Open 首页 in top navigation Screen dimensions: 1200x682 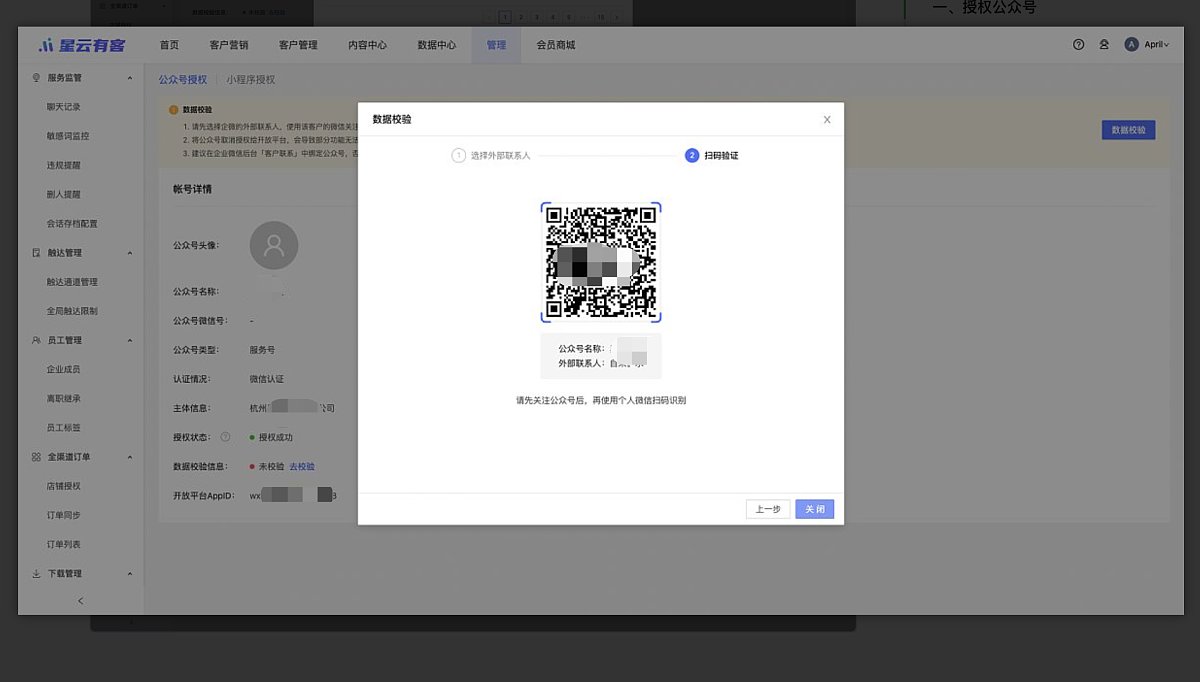pyautogui.click(x=170, y=45)
